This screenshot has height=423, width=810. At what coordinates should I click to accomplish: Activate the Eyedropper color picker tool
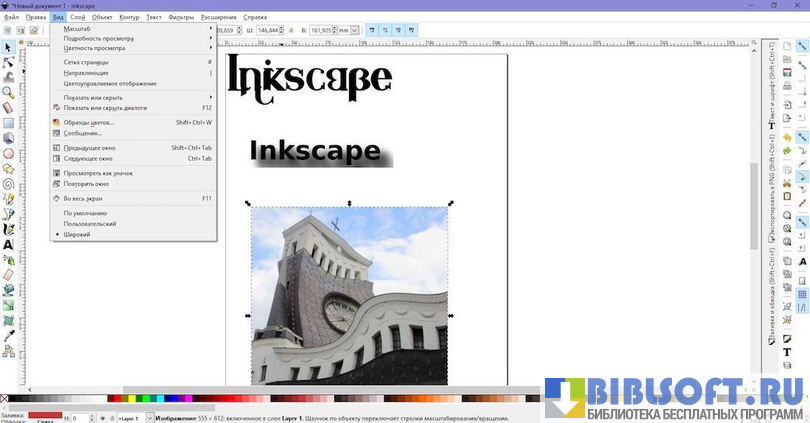8,336
